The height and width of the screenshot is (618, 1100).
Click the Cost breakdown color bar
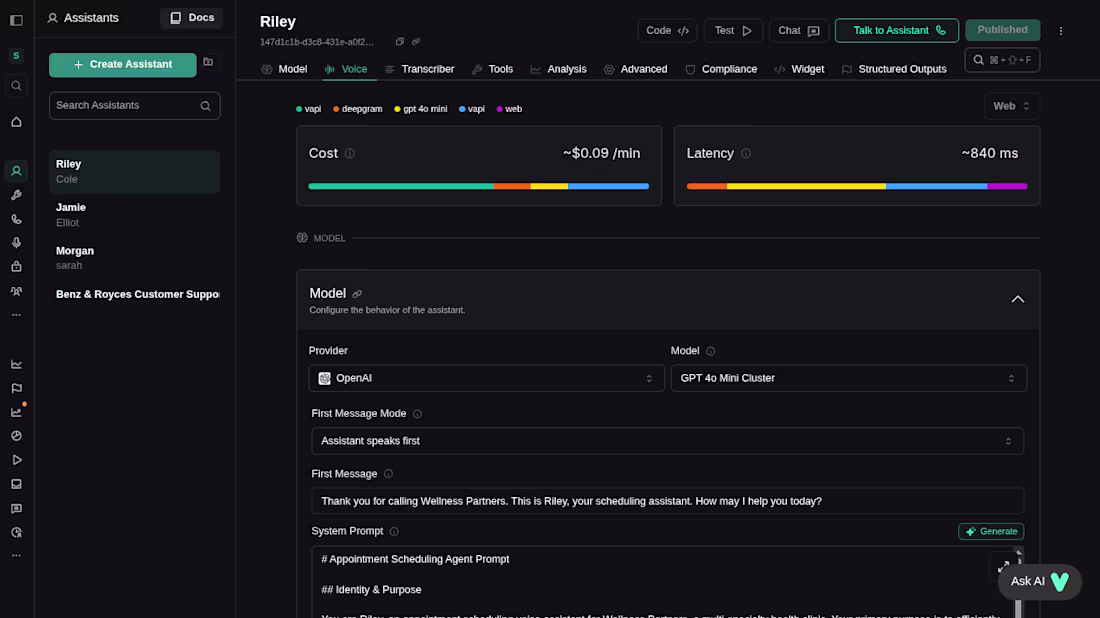[x=478, y=187]
